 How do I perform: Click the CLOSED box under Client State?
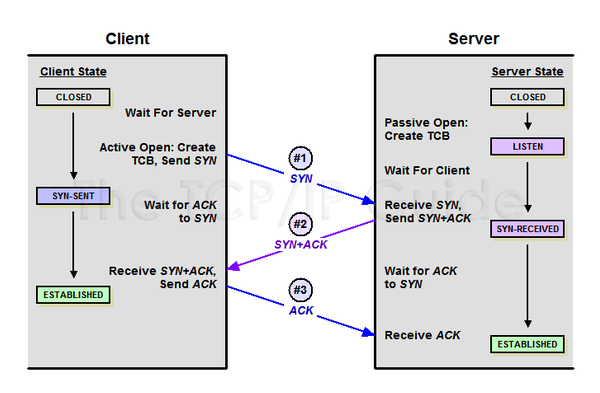[73, 97]
